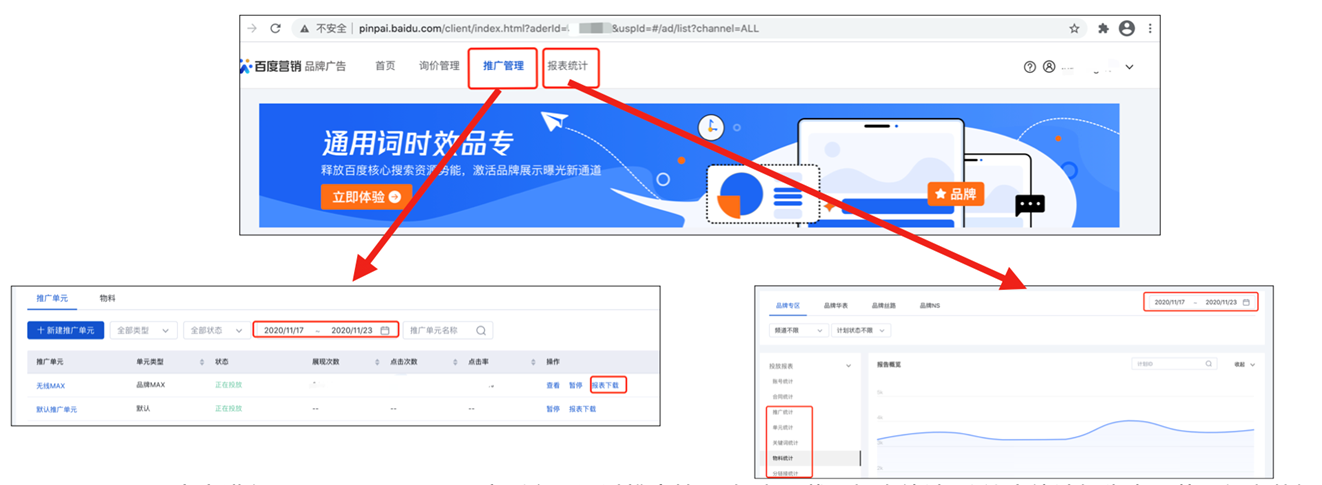Viewport: 1322px width, 485px height.
Task: Open 报表统计 in the top navigation
Action: 567,66
